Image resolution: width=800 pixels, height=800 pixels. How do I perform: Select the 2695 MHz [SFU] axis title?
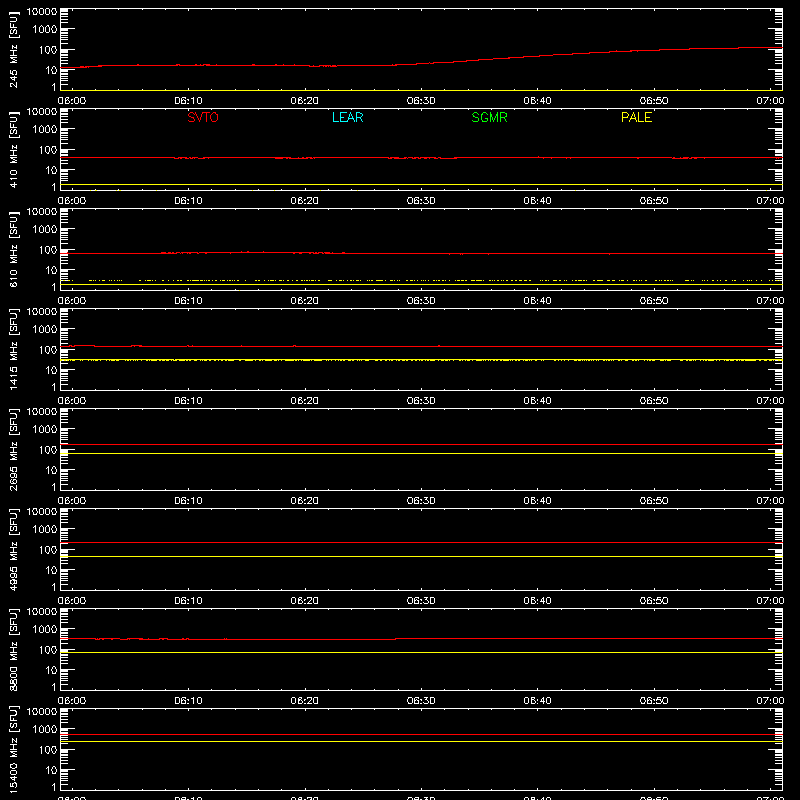point(13,450)
